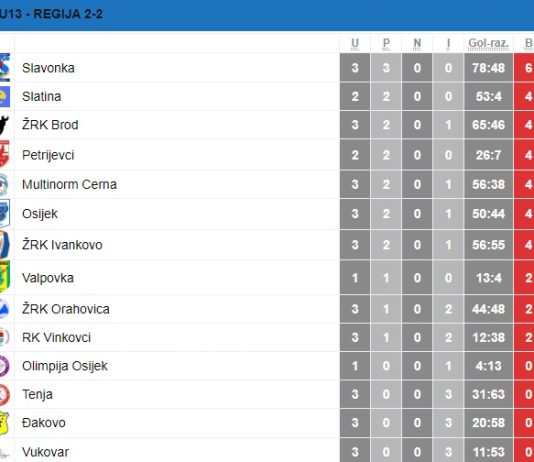Click the Valpovka green-yellow crest
Image resolution: width=534 pixels, height=462 pixels.
pos(5,277)
